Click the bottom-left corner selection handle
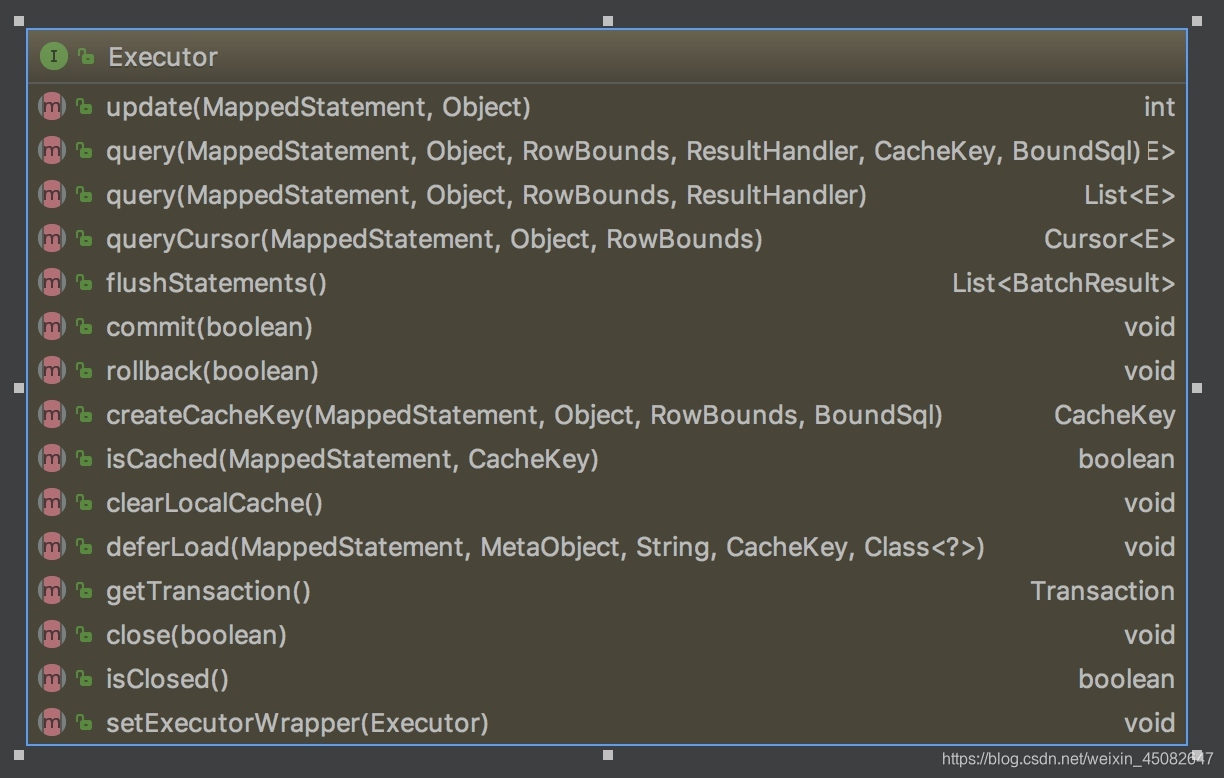The width and height of the screenshot is (1224, 778). 18,755
